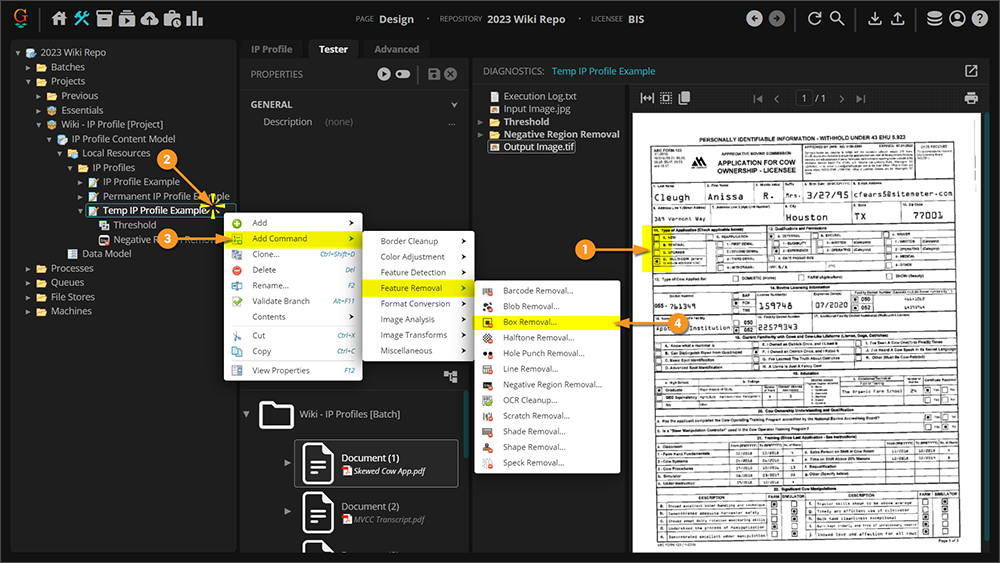Image resolution: width=1000 pixels, height=563 pixels.
Task: Click the download icon in header
Action: click(x=875, y=18)
